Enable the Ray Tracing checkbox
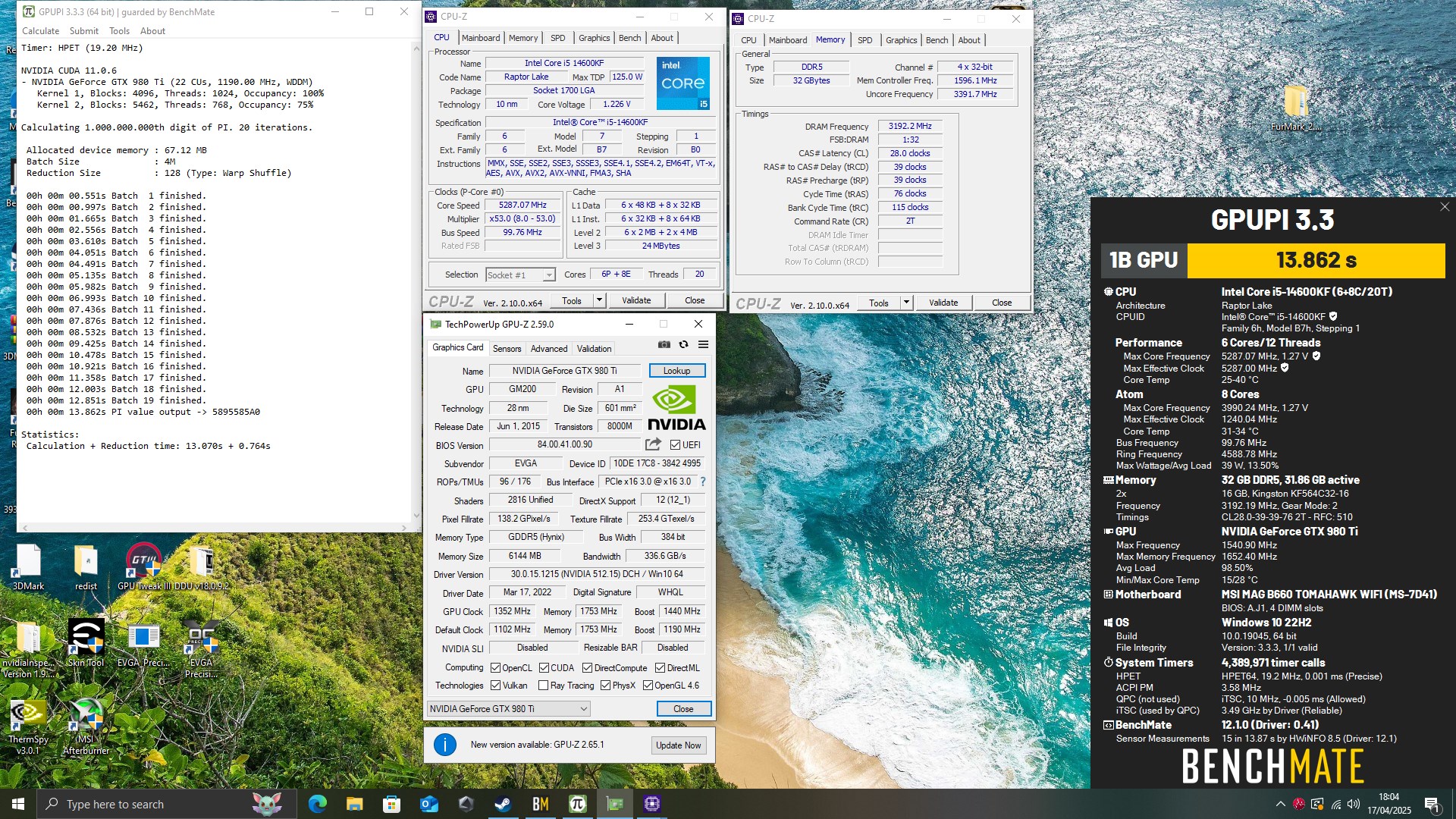 click(x=543, y=686)
